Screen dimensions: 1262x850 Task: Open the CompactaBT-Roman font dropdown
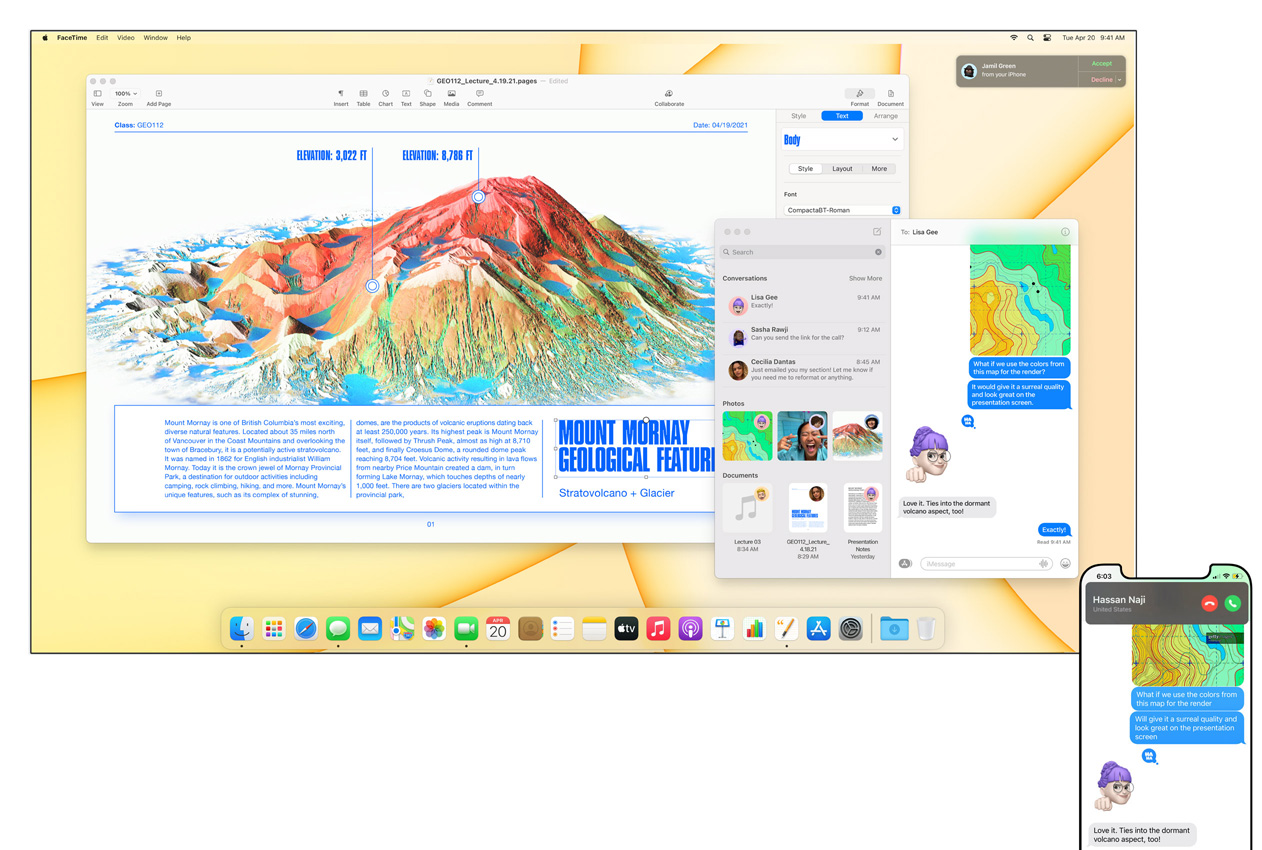[x=896, y=210]
